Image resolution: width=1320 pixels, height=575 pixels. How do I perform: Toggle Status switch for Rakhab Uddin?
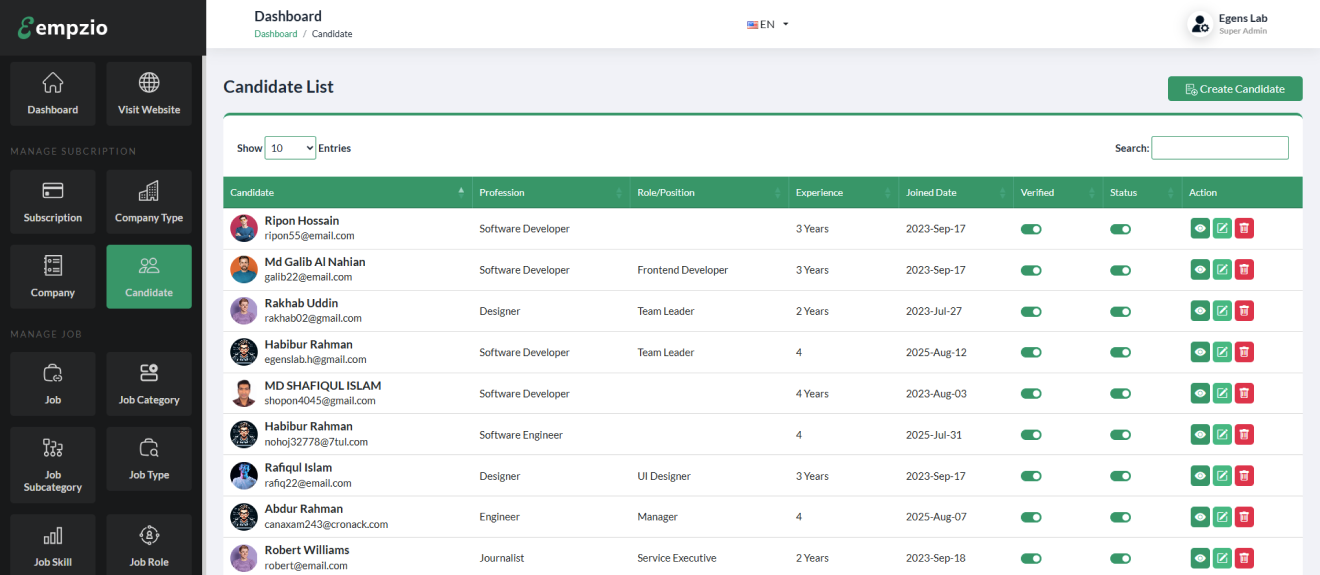tap(1120, 311)
